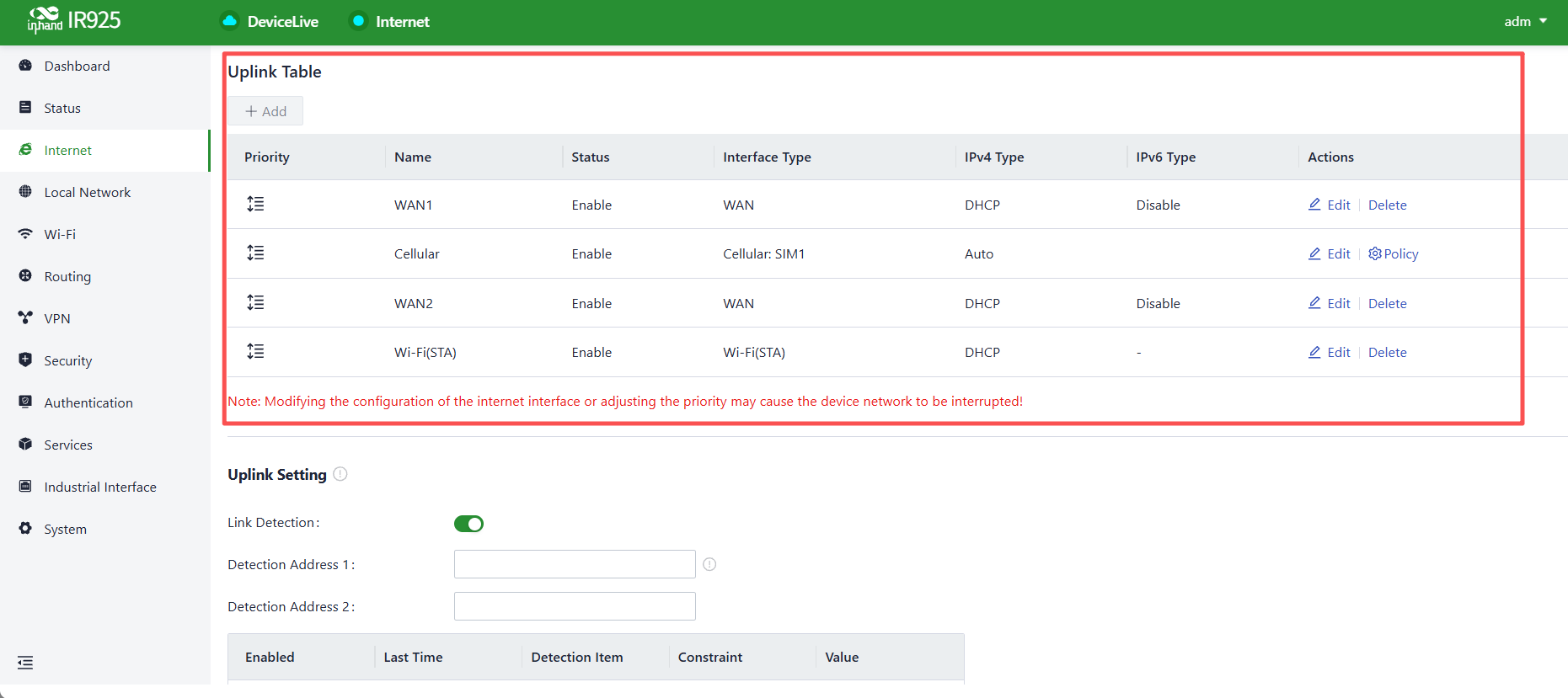Delete the Wi-Fi(STA) uplink

1387,352
